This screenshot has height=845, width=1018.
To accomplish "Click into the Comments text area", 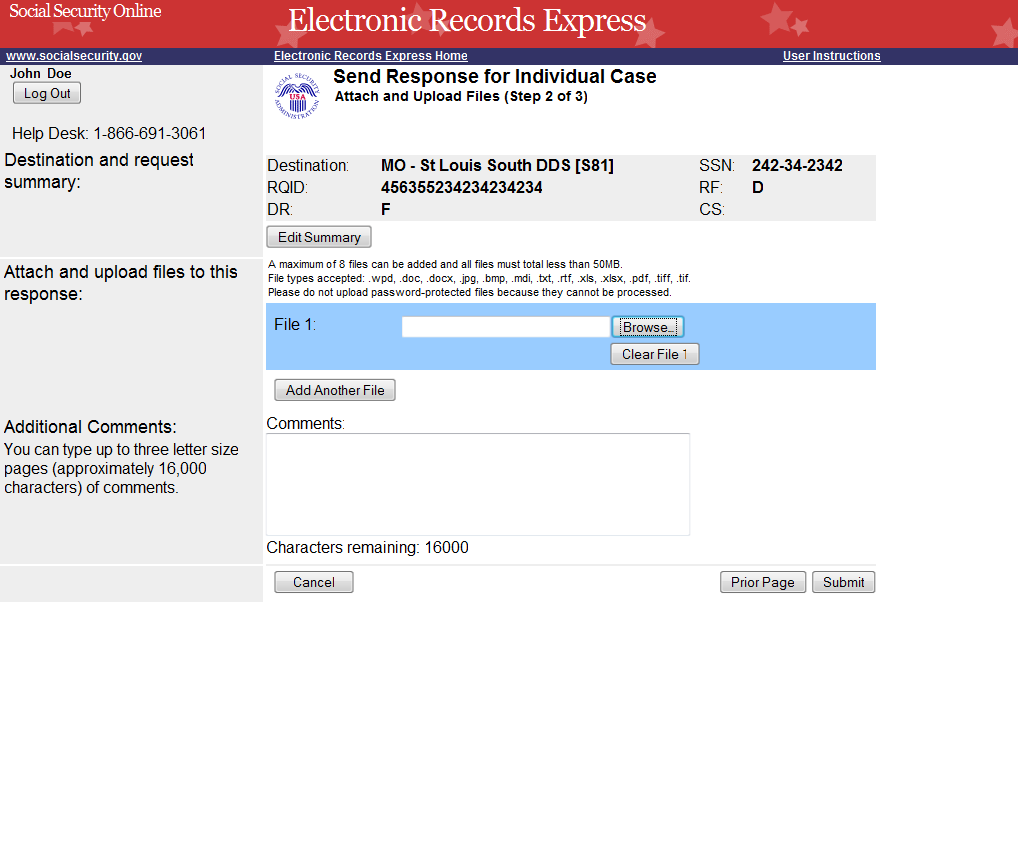I will click(x=478, y=485).
